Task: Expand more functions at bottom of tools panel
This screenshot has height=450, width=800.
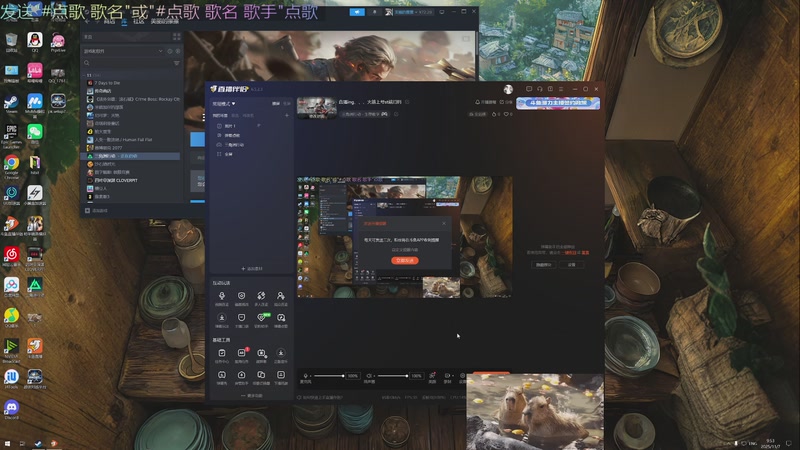Action: coord(252,395)
